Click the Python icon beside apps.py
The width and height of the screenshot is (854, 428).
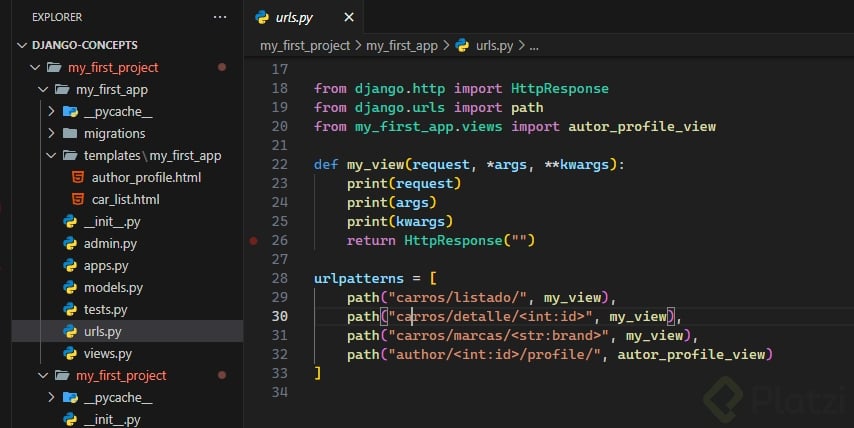pyautogui.click(x=70, y=266)
